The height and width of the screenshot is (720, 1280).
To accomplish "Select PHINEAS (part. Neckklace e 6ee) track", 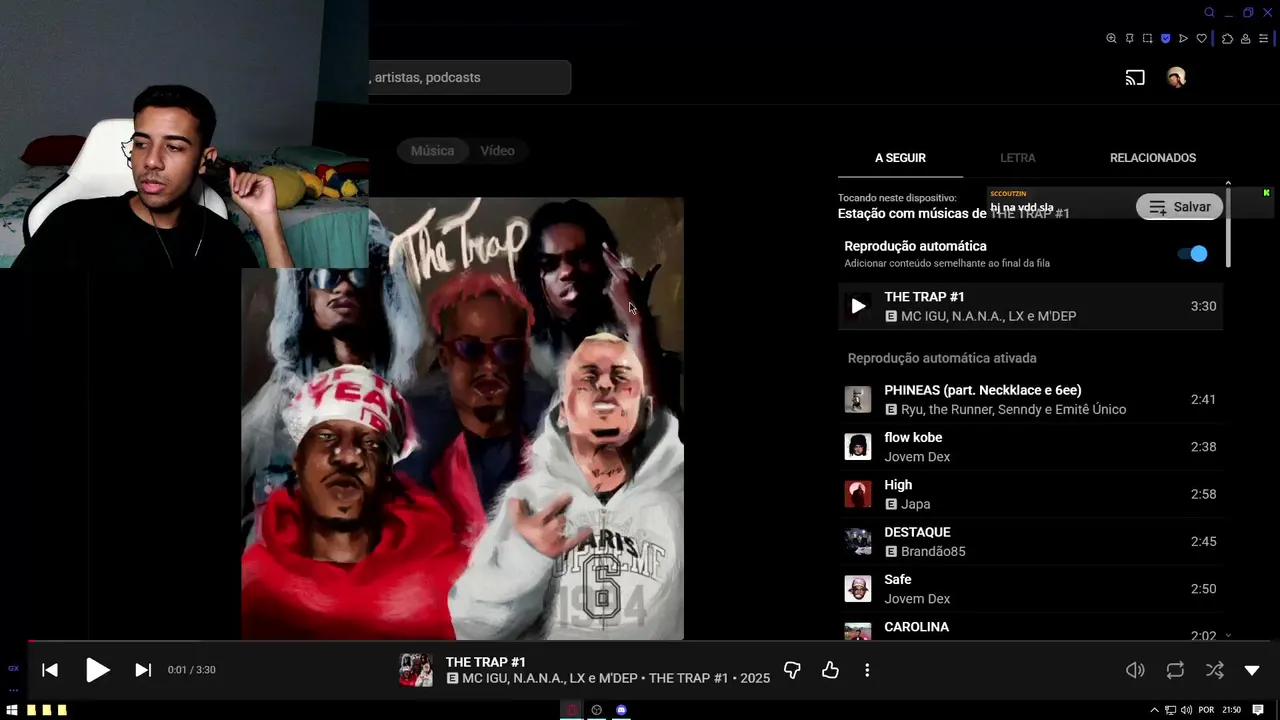I will [1030, 399].
